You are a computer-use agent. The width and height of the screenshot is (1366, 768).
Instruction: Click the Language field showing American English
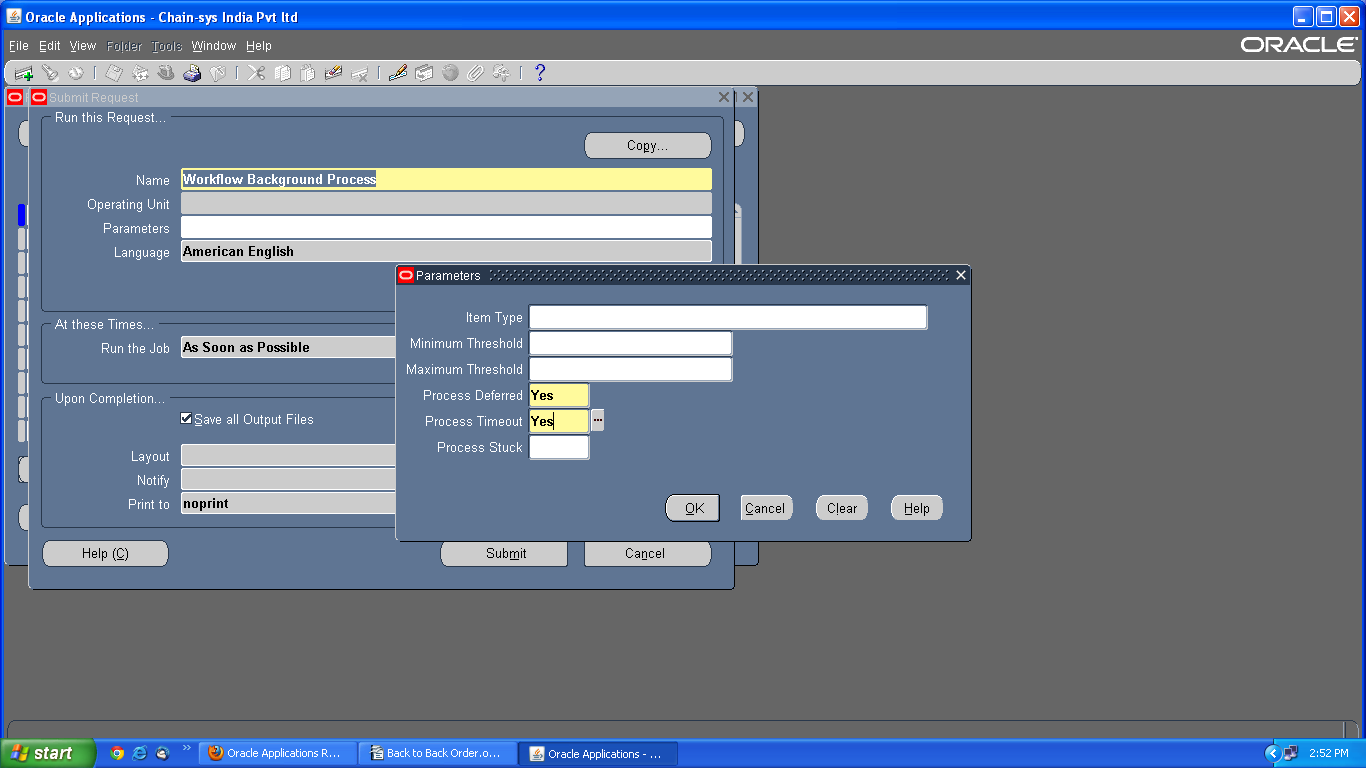click(446, 251)
